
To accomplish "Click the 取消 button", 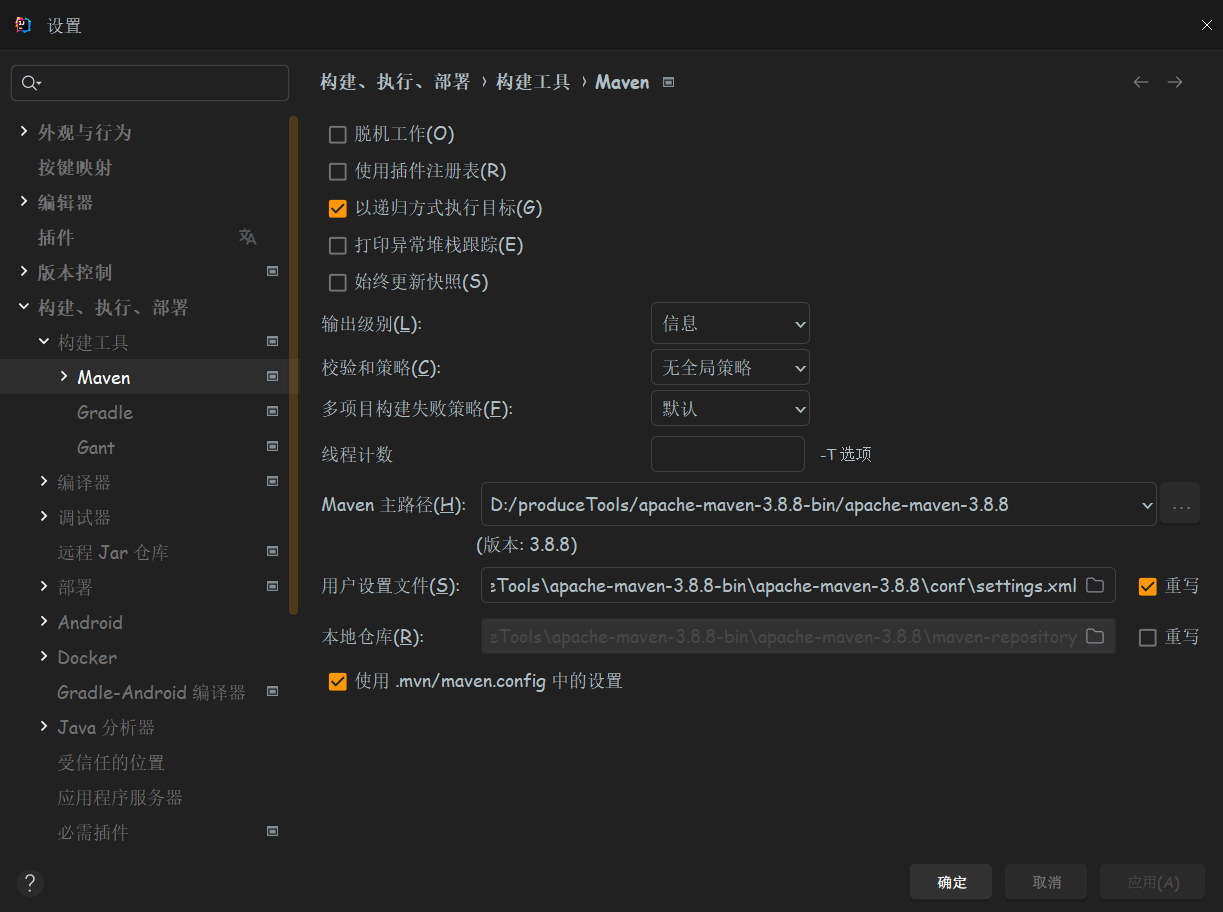I will point(1046,882).
